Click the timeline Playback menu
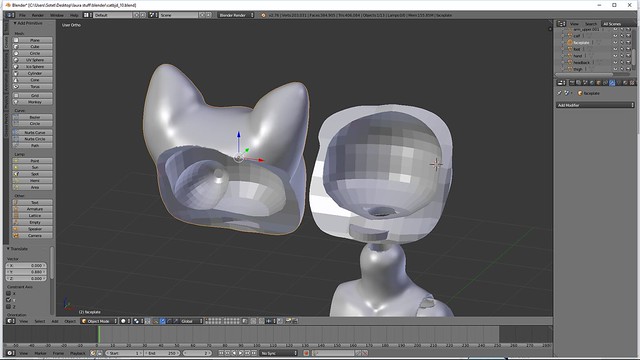 tap(78, 353)
